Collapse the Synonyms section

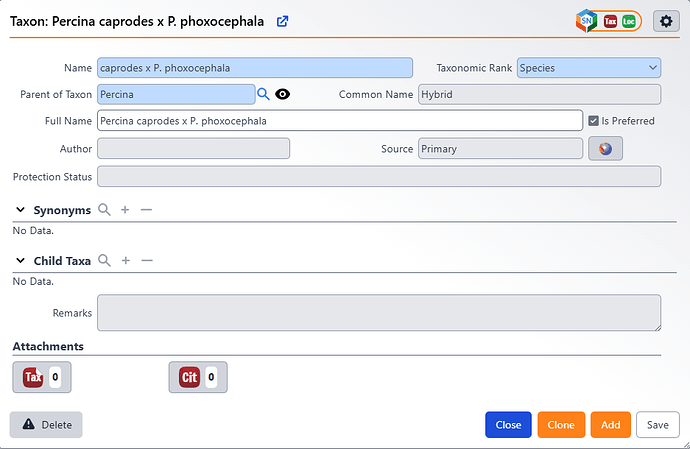[21, 210]
